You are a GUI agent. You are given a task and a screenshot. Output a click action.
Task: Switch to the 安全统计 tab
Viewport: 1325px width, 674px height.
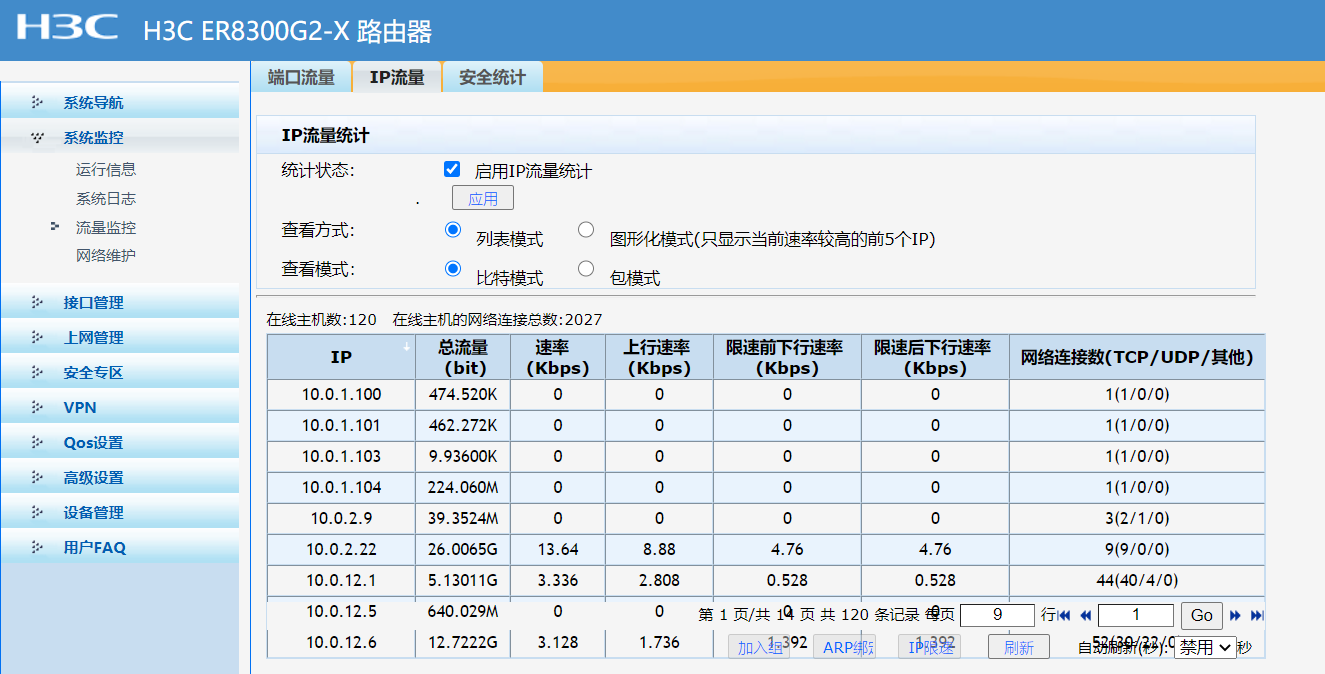click(492, 77)
